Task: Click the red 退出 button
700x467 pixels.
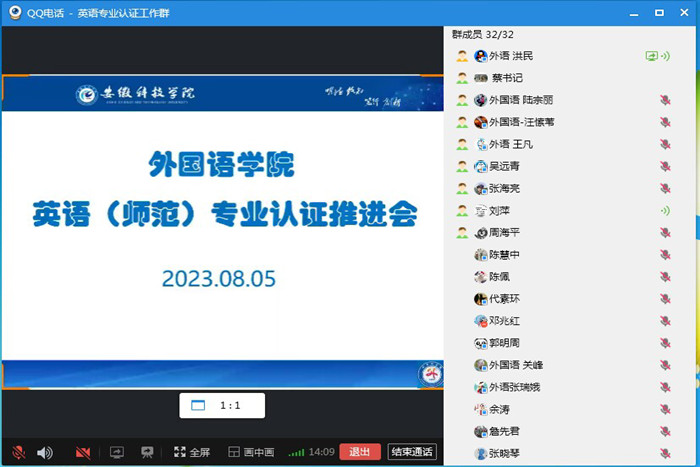Action: click(360, 452)
